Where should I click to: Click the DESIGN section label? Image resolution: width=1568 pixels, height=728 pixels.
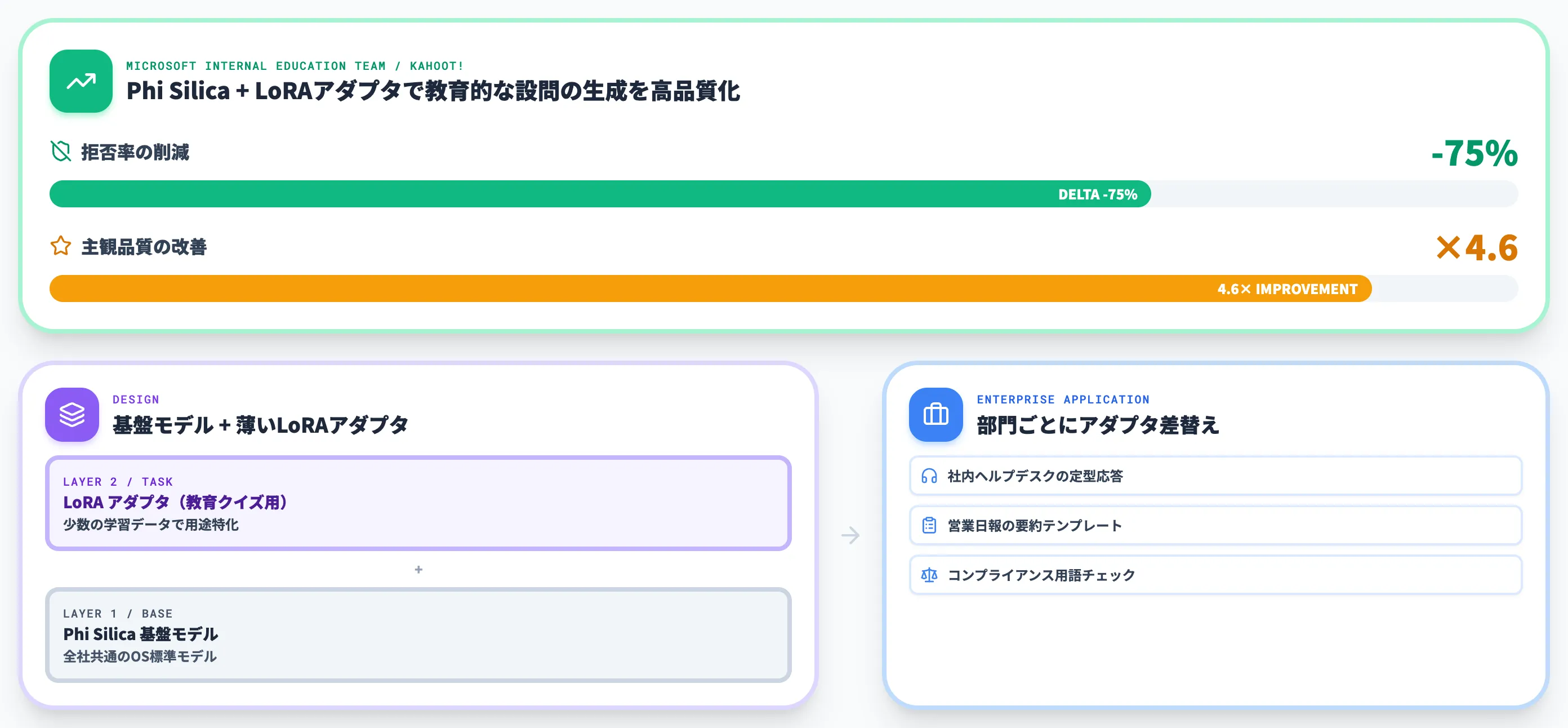(136, 399)
